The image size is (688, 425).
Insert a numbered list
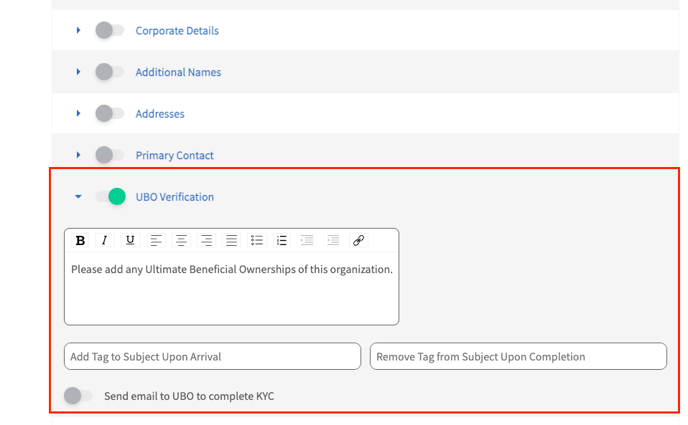282,240
